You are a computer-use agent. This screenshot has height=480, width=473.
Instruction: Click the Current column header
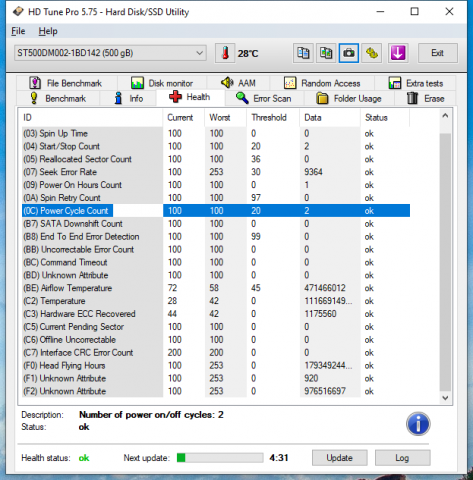[183, 118]
